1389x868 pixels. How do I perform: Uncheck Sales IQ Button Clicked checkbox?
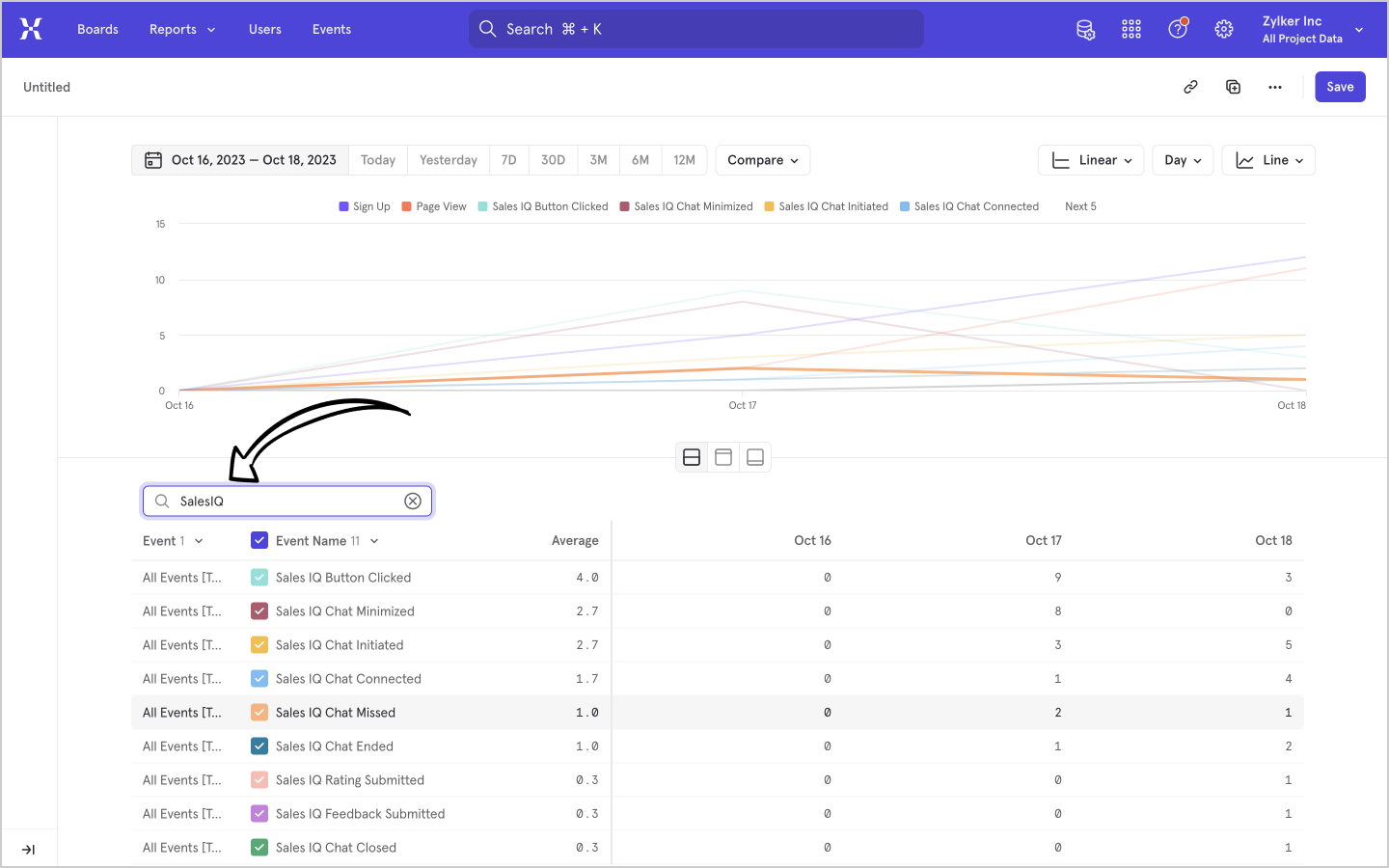pyautogui.click(x=259, y=578)
